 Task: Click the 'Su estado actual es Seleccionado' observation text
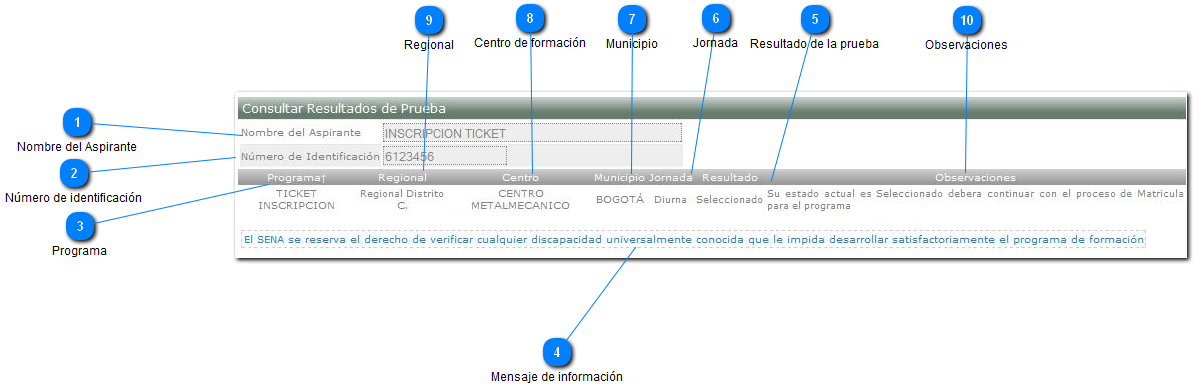pos(975,199)
